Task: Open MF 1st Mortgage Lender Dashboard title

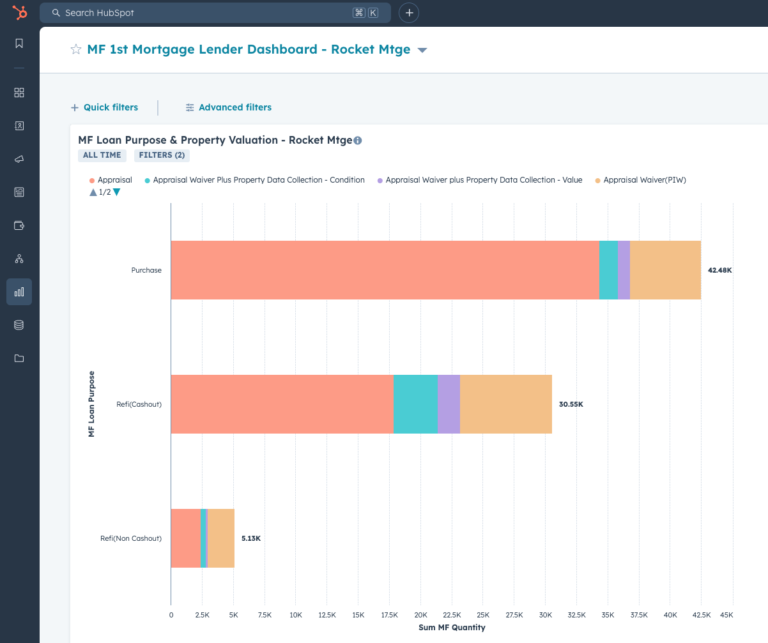Action: (249, 49)
